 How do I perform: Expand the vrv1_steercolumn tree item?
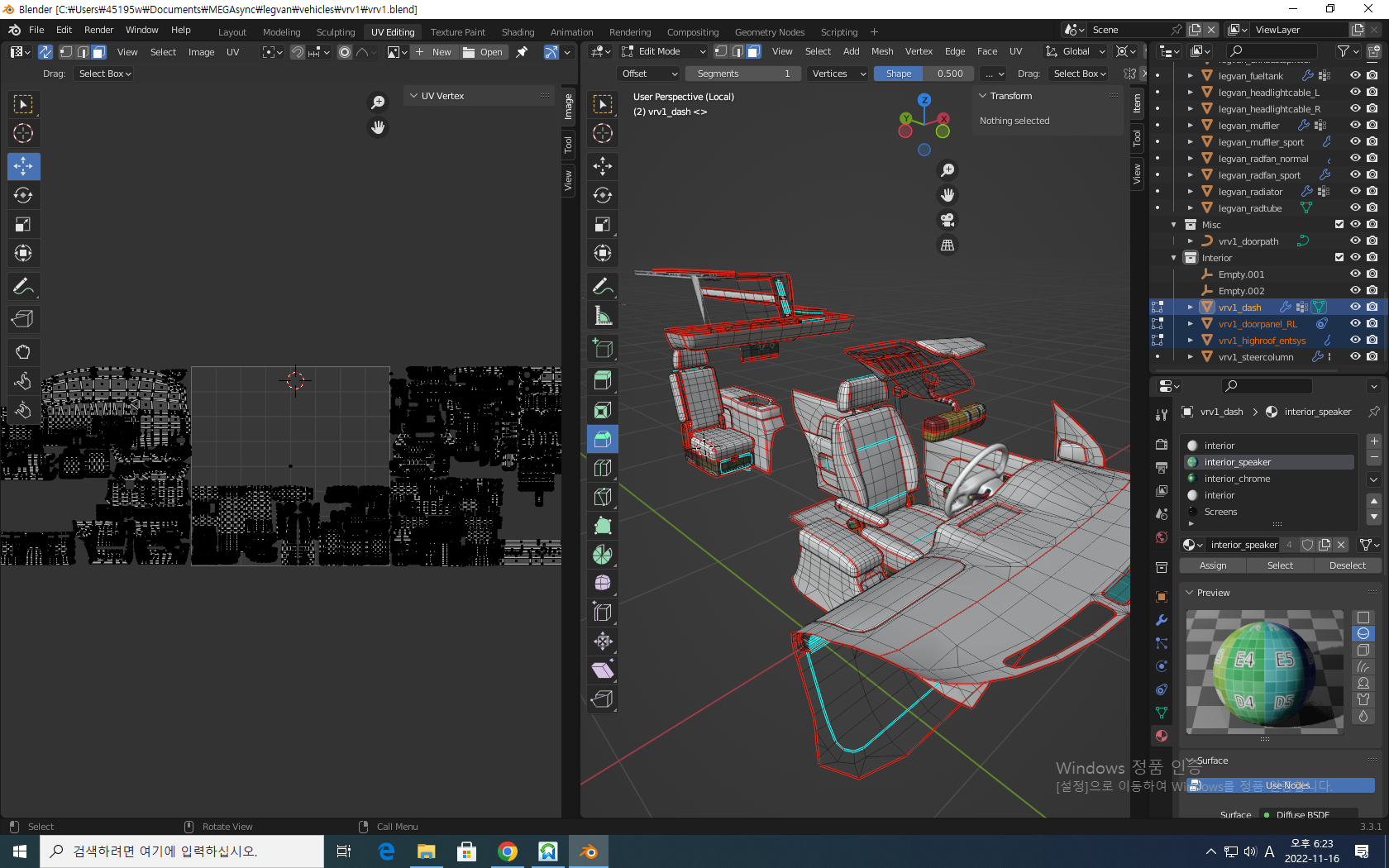[x=1191, y=357]
